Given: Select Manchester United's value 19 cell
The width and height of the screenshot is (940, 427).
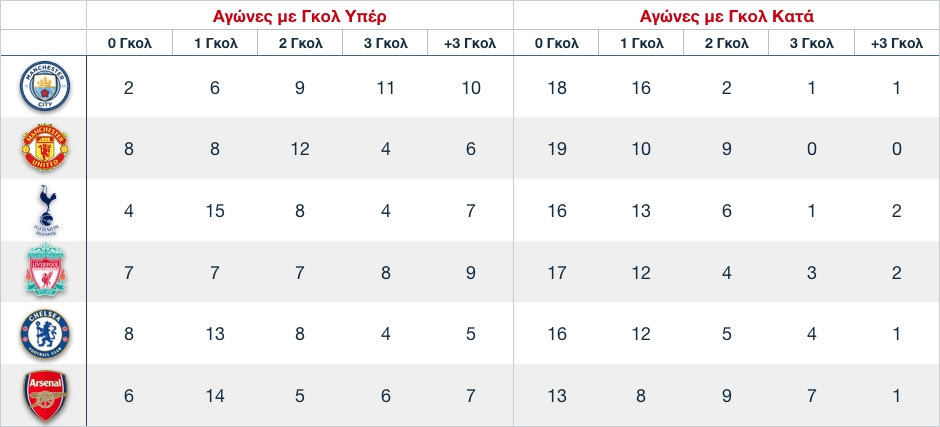Looking at the screenshot, I should point(557,149).
